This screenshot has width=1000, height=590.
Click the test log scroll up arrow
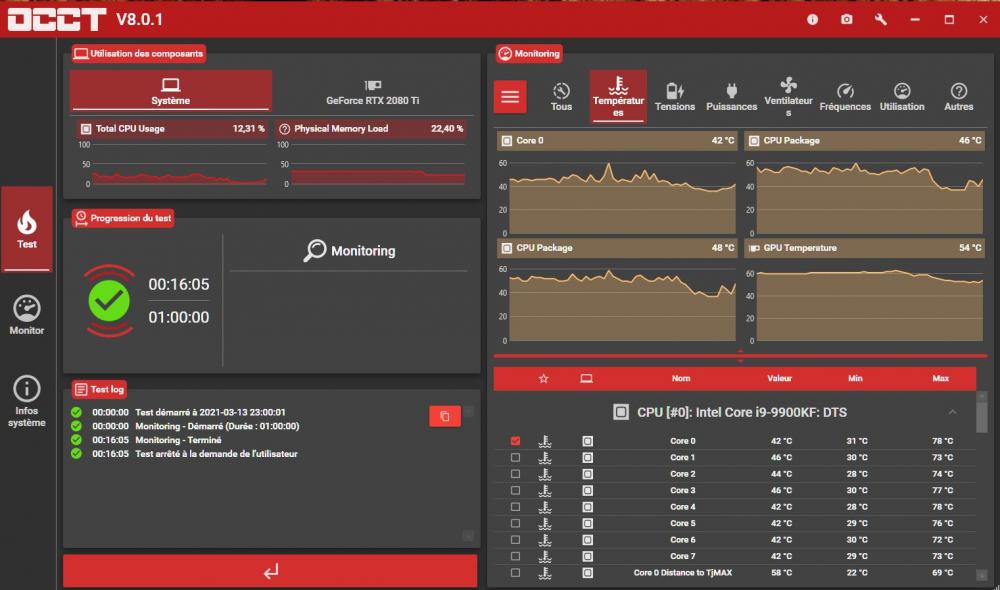pos(468,411)
